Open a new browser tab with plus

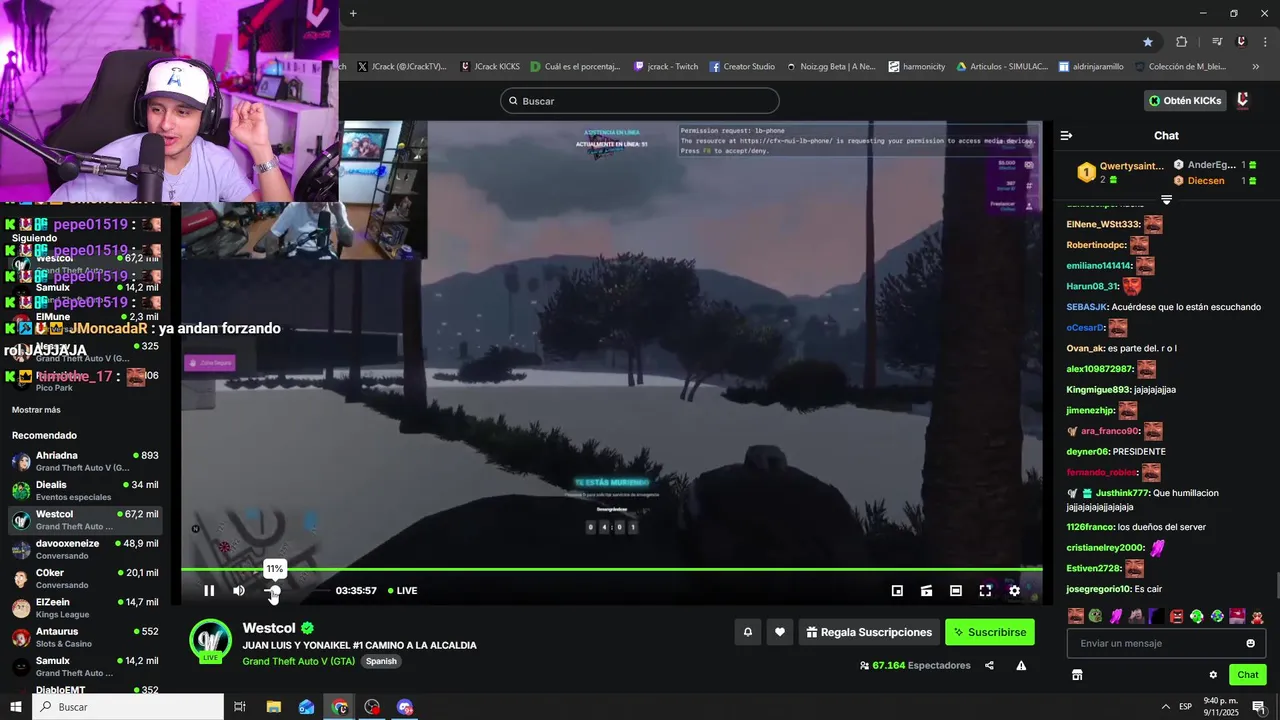[x=353, y=13]
